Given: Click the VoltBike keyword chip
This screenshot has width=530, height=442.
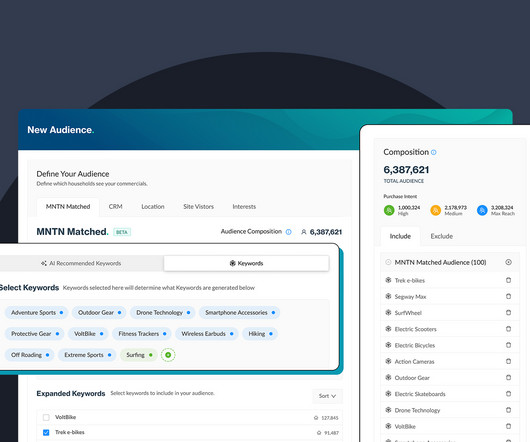Looking at the screenshot, I should (88, 334).
